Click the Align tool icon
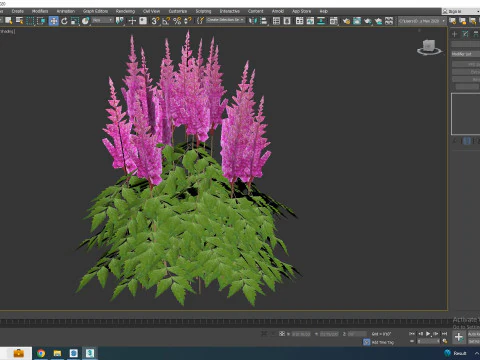This screenshot has height=360, width=480. [263, 21]
